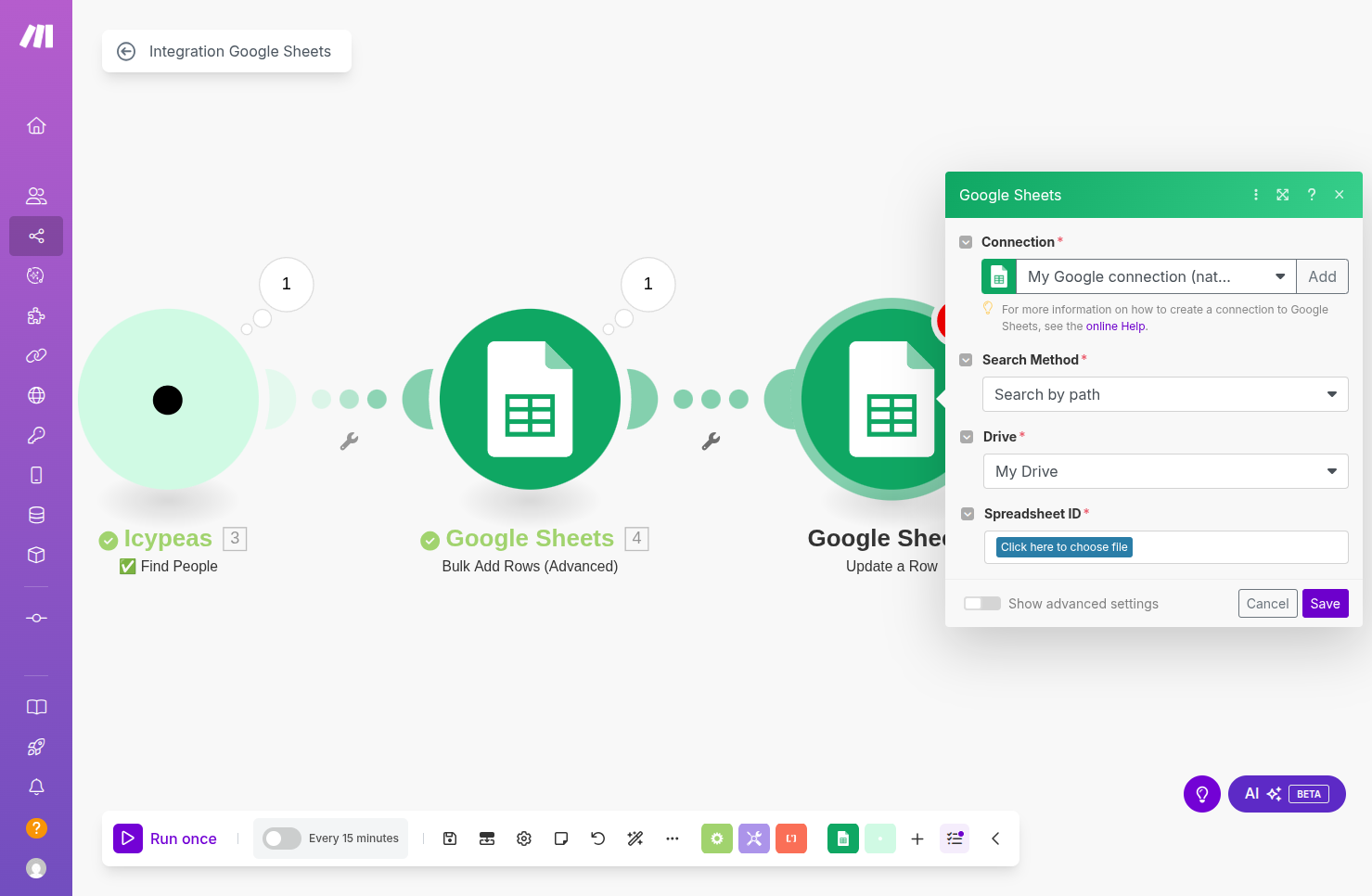The width and height of the screenshot is (1372, 896).
Task: Save the Google Sheets module settings
Action: [x=1325, y=604]
